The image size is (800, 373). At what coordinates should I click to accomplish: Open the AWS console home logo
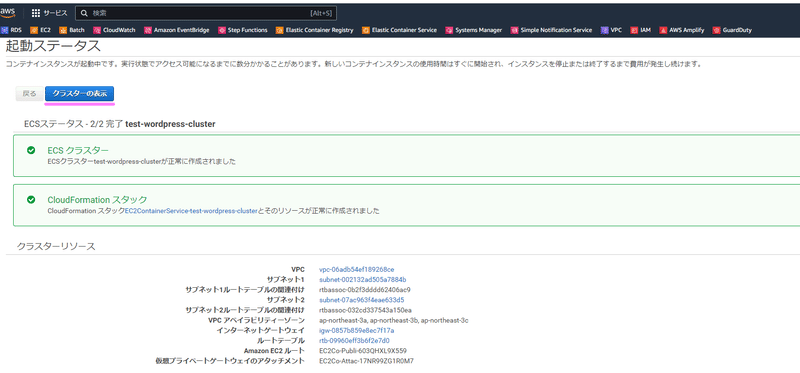8,12
